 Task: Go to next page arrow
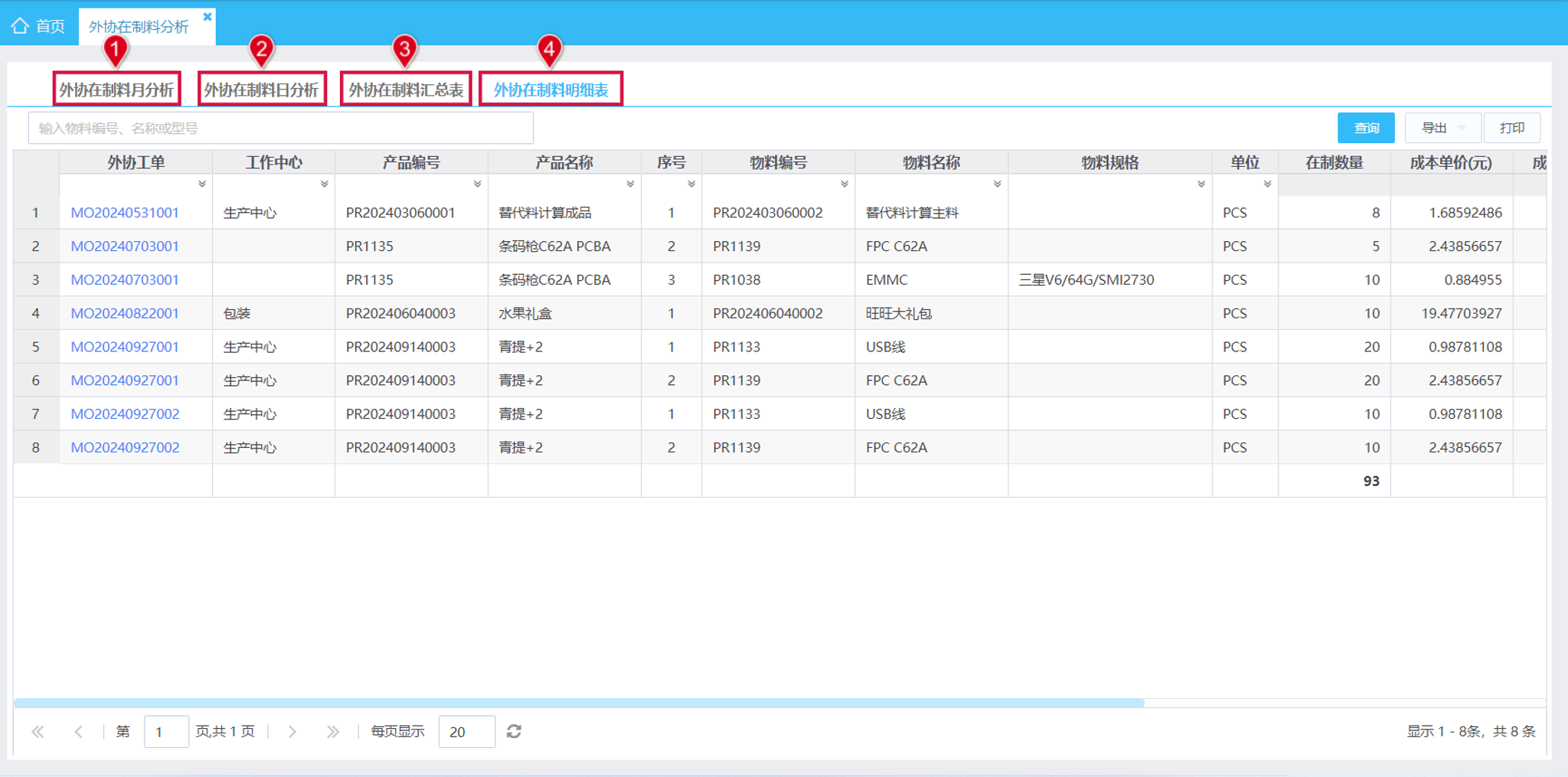292,732
